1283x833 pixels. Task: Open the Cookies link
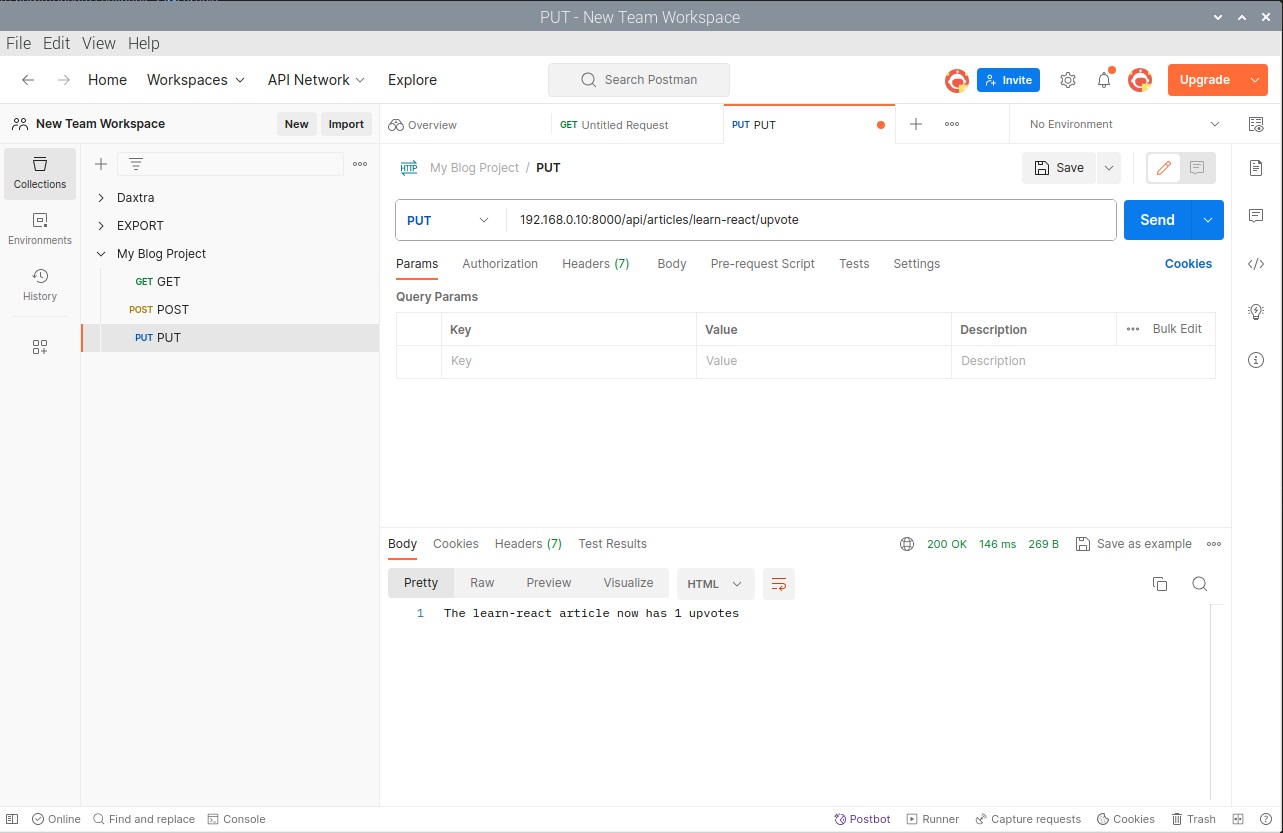click(1188, 264)
